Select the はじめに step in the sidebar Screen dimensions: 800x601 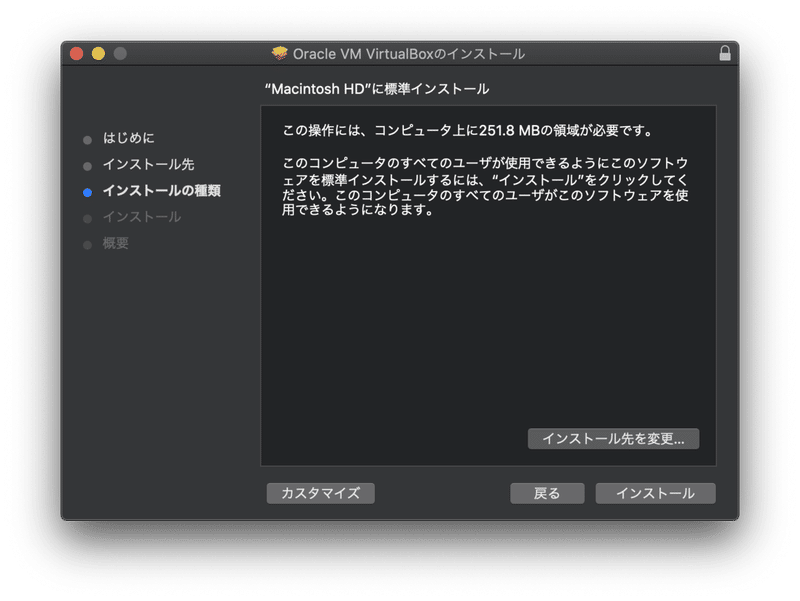point(131,138)
